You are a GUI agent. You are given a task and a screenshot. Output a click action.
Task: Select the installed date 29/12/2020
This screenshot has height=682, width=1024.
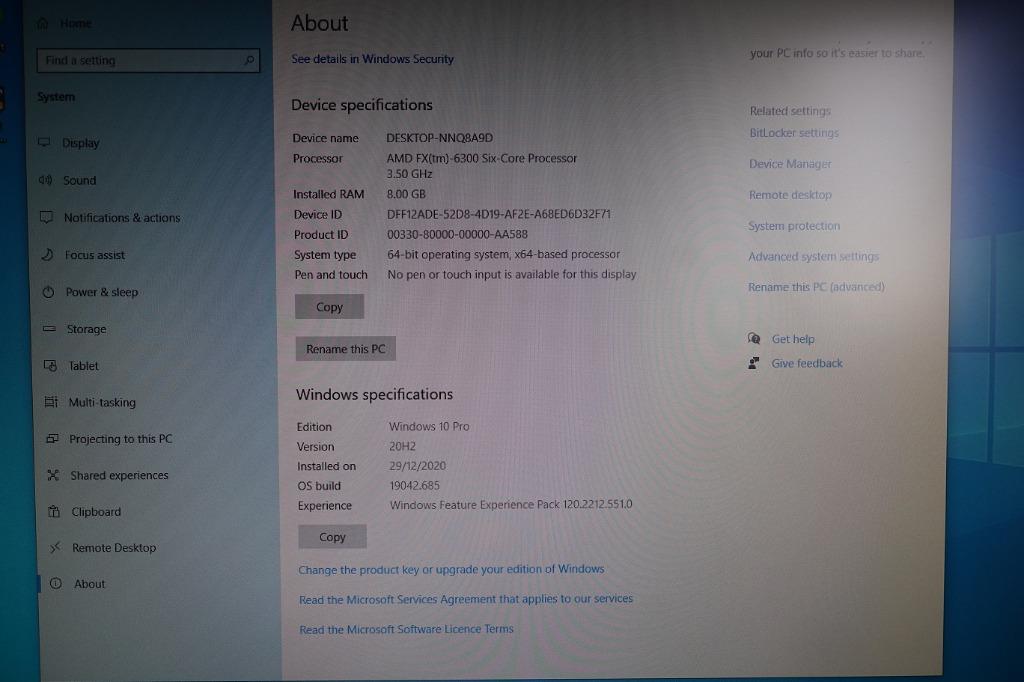coord(418,466)
